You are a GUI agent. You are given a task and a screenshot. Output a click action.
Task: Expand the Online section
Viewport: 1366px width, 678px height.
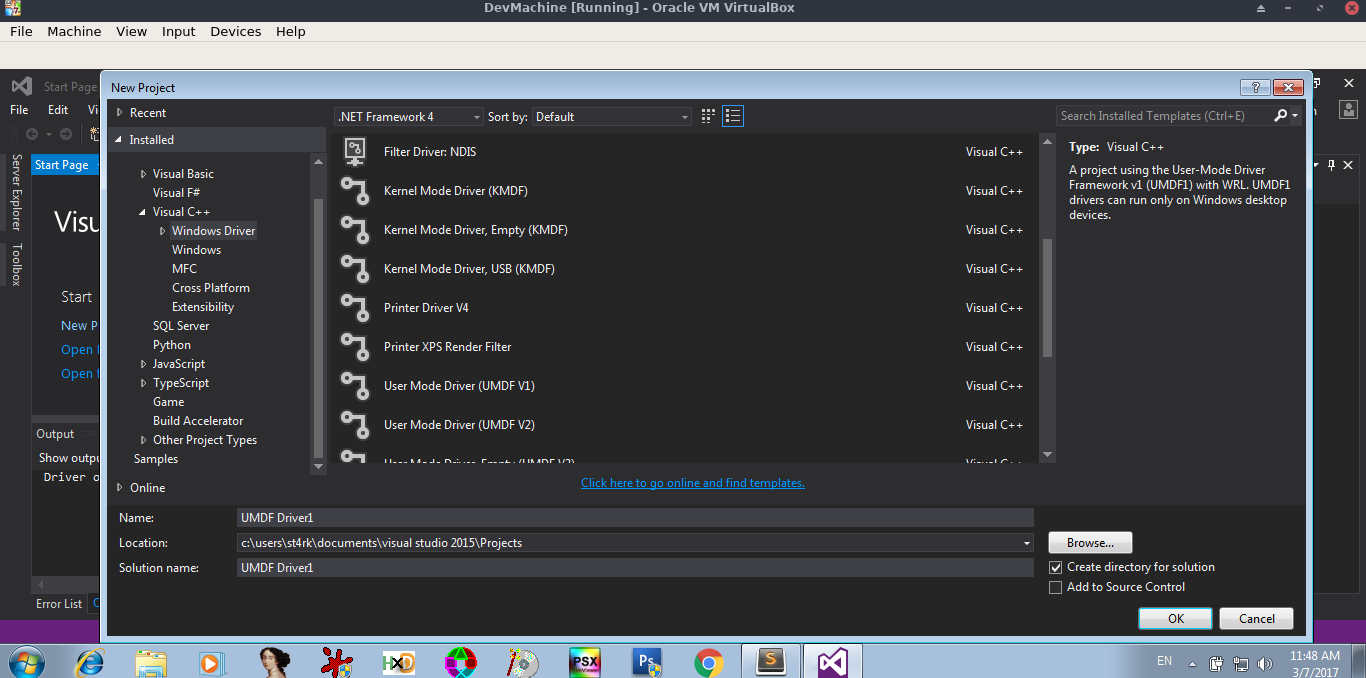[120, 488]
